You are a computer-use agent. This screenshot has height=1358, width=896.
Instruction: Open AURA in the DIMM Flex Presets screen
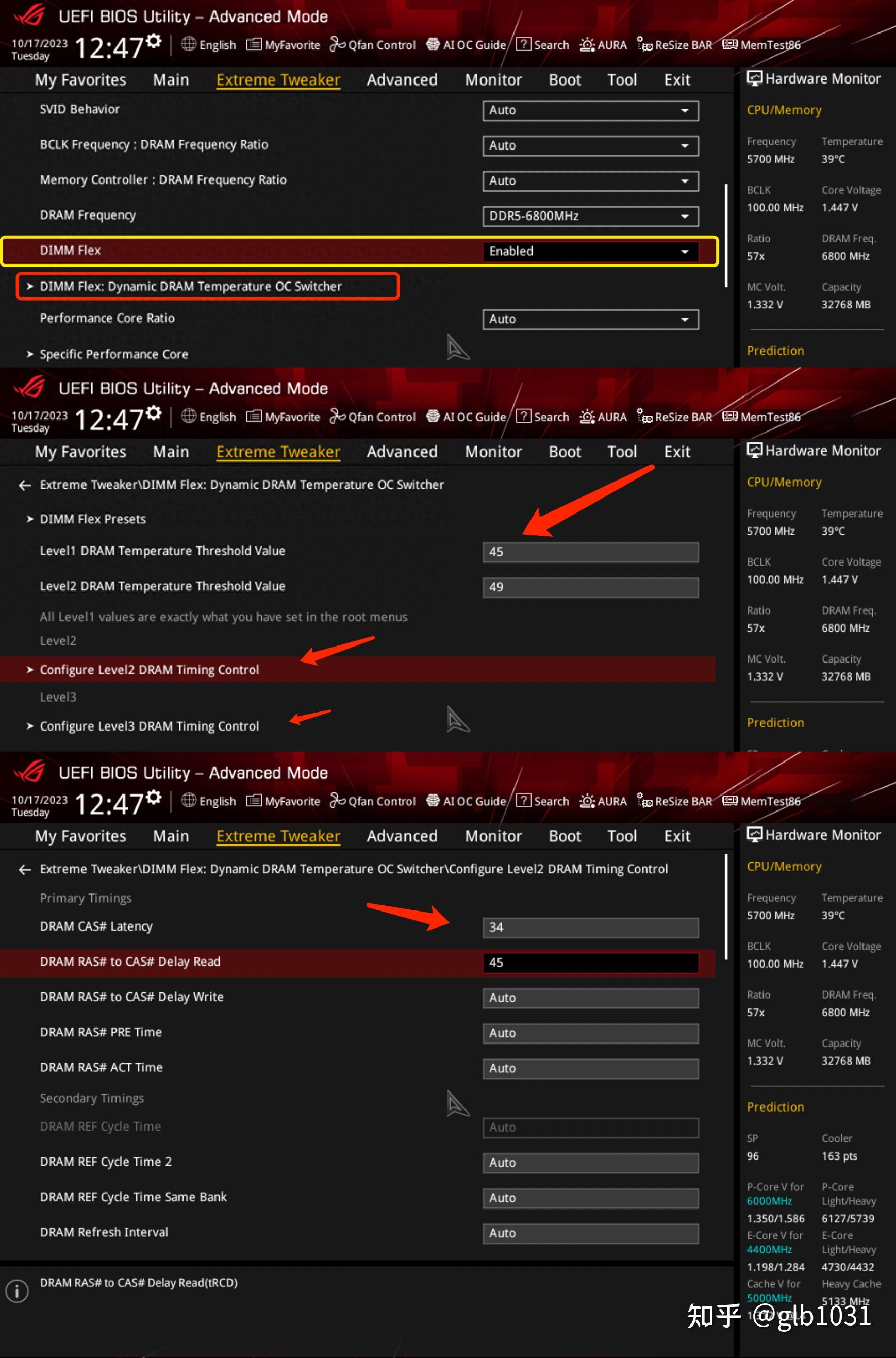[603, 417]
